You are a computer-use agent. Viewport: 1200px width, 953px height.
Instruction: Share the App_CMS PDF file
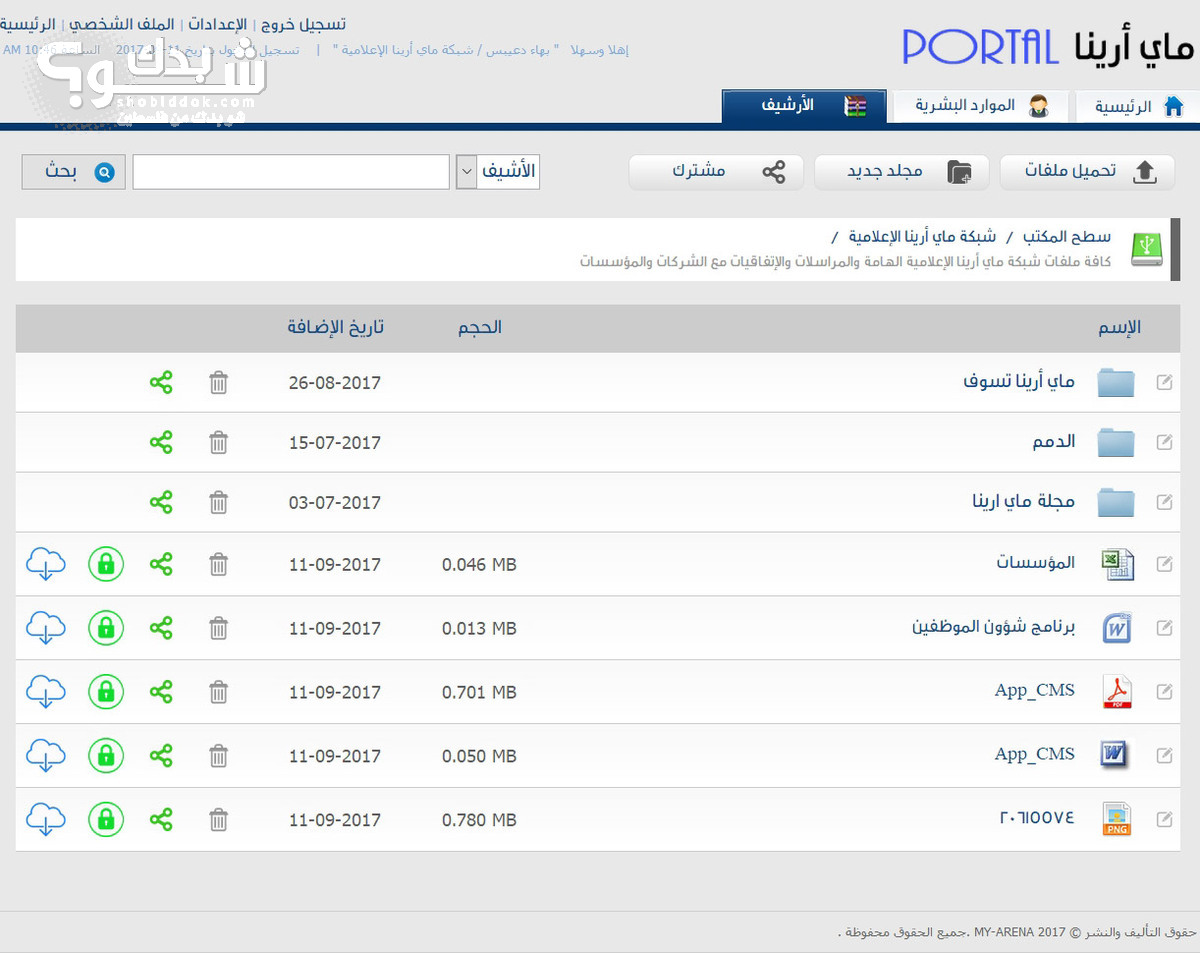click(161, 692)
